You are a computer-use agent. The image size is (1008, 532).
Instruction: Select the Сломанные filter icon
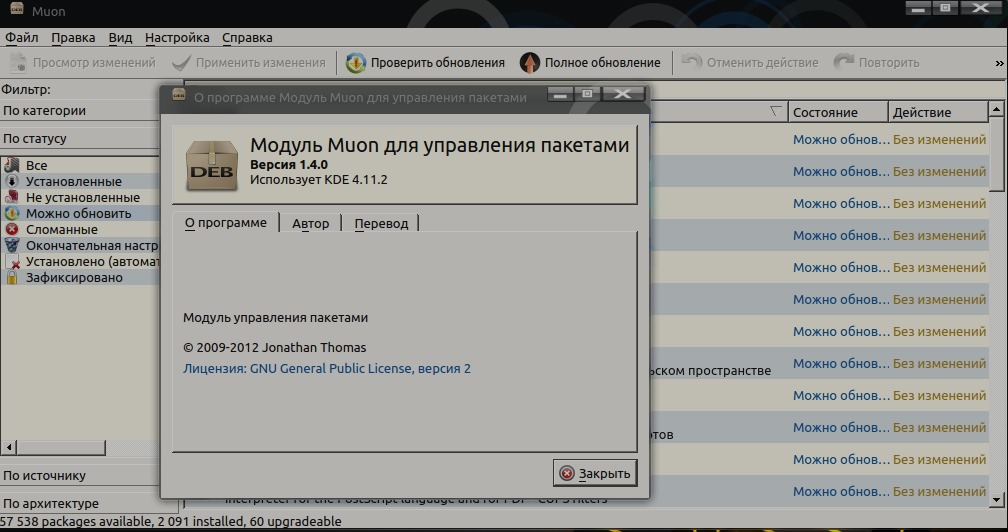[12, 229]
